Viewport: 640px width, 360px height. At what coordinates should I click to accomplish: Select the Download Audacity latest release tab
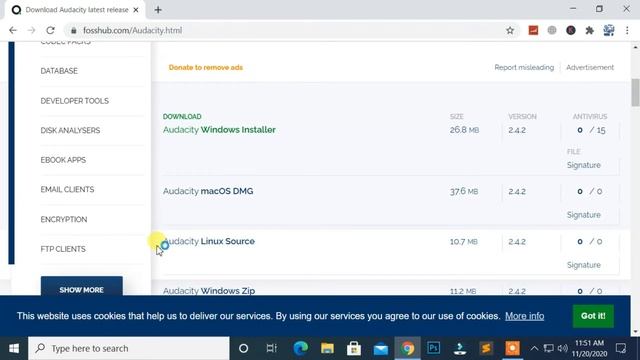pyautogui.click(x=75, y=10)
